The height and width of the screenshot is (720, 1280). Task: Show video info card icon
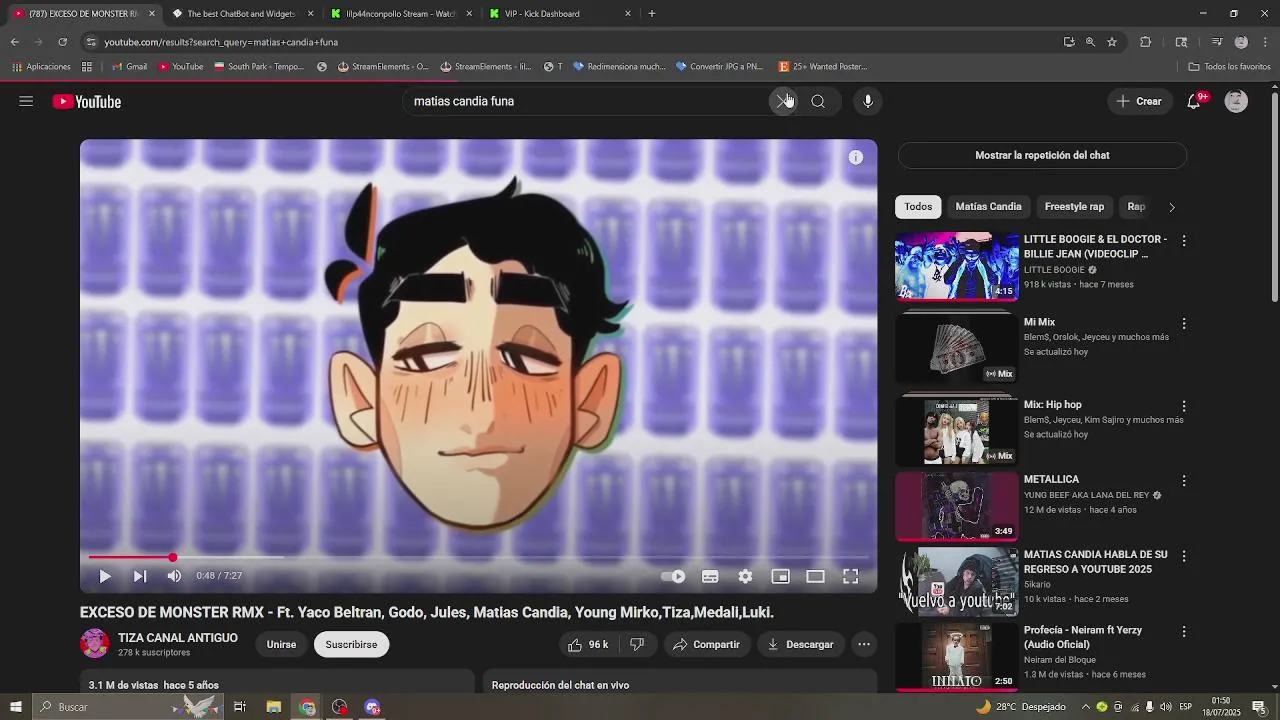[x=856, y=157]
